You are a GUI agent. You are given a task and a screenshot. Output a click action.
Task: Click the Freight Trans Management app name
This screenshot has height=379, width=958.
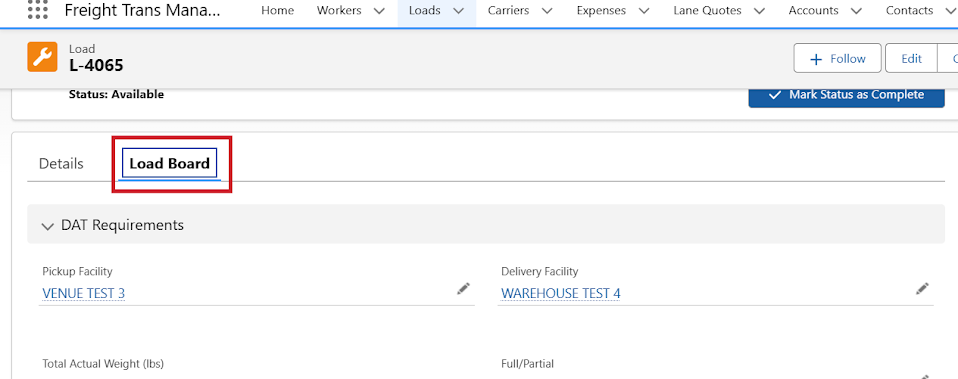coord(142,10)
